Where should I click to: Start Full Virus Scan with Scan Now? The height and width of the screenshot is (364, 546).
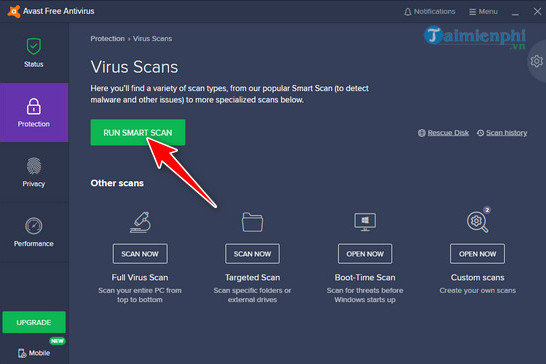(x=140, y=254)
